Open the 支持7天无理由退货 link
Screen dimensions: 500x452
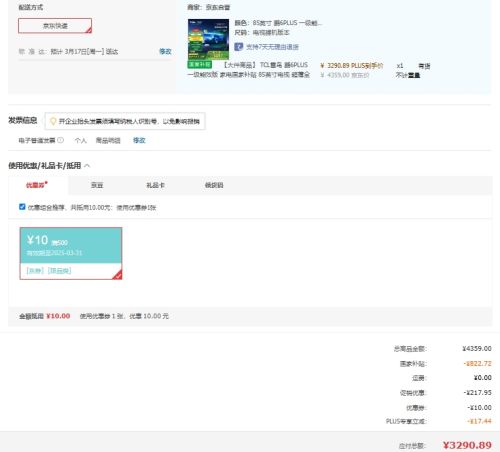click(x=272, y=47)
